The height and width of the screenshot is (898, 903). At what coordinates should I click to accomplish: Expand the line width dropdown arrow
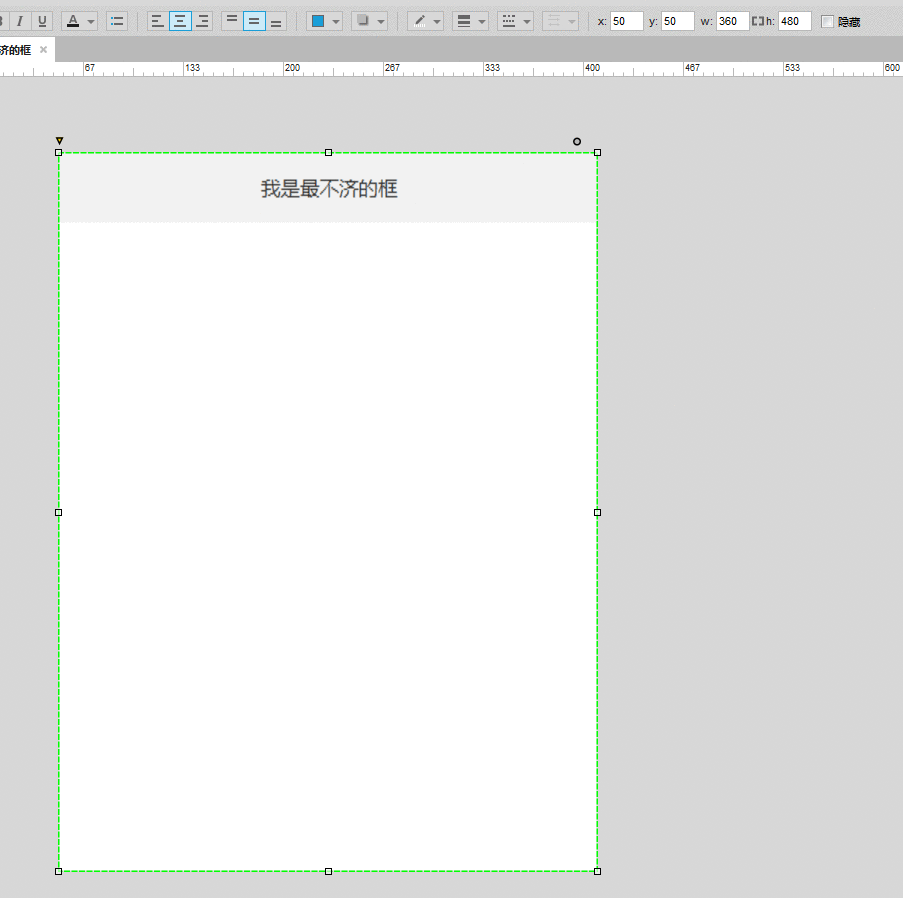tap(482, 22)
